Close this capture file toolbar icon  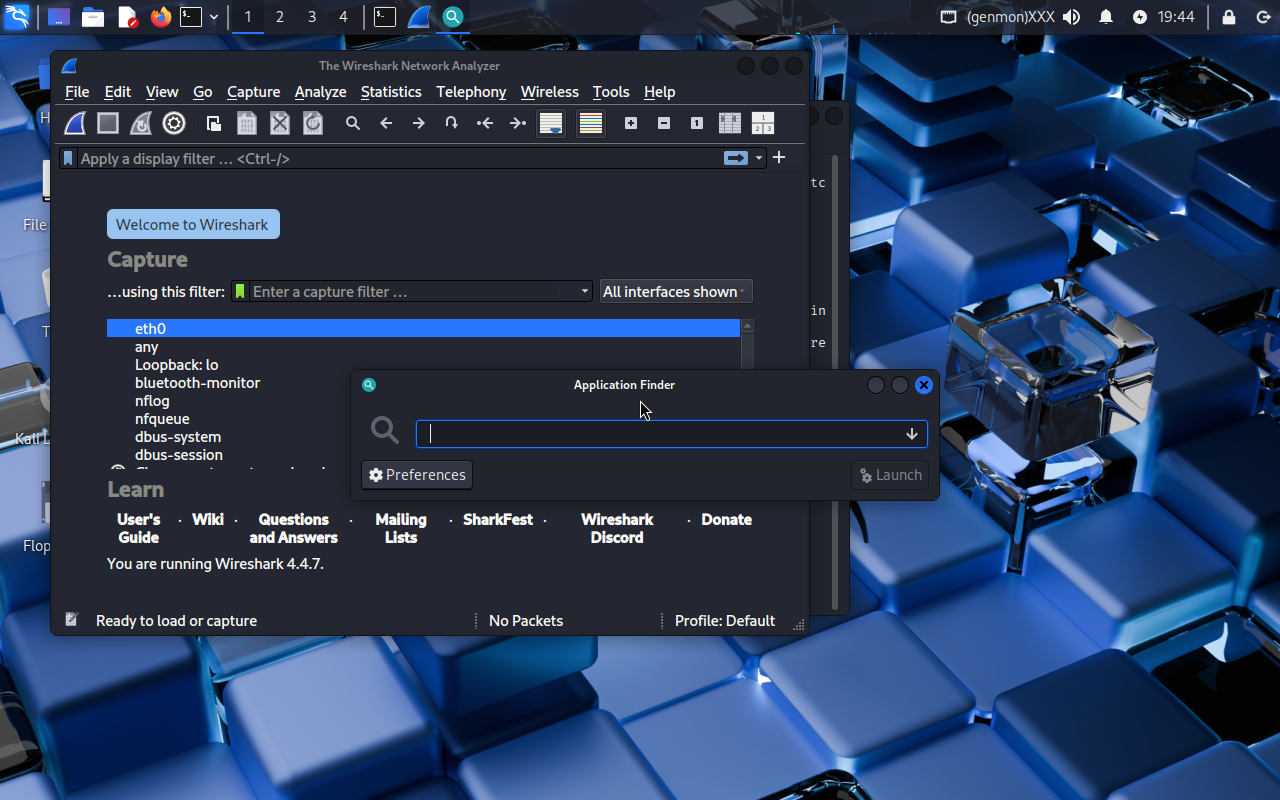[x=280, y=123]
